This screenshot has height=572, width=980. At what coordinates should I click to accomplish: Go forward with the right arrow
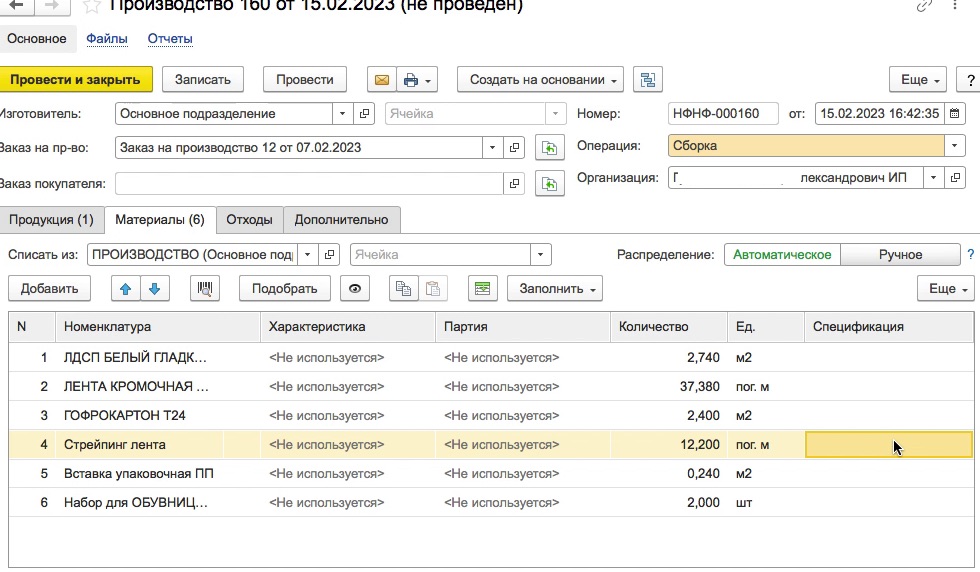tap(52, 6)
